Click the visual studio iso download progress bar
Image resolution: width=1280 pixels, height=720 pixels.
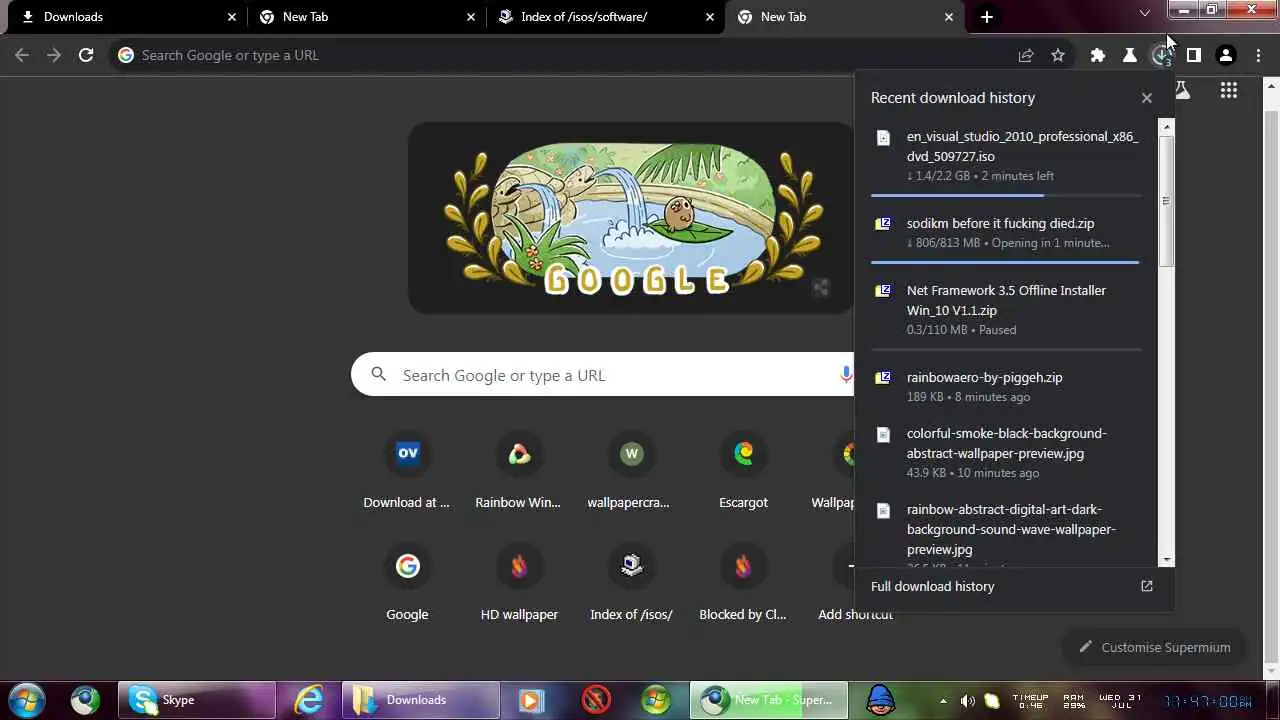tap(1005, 196)
